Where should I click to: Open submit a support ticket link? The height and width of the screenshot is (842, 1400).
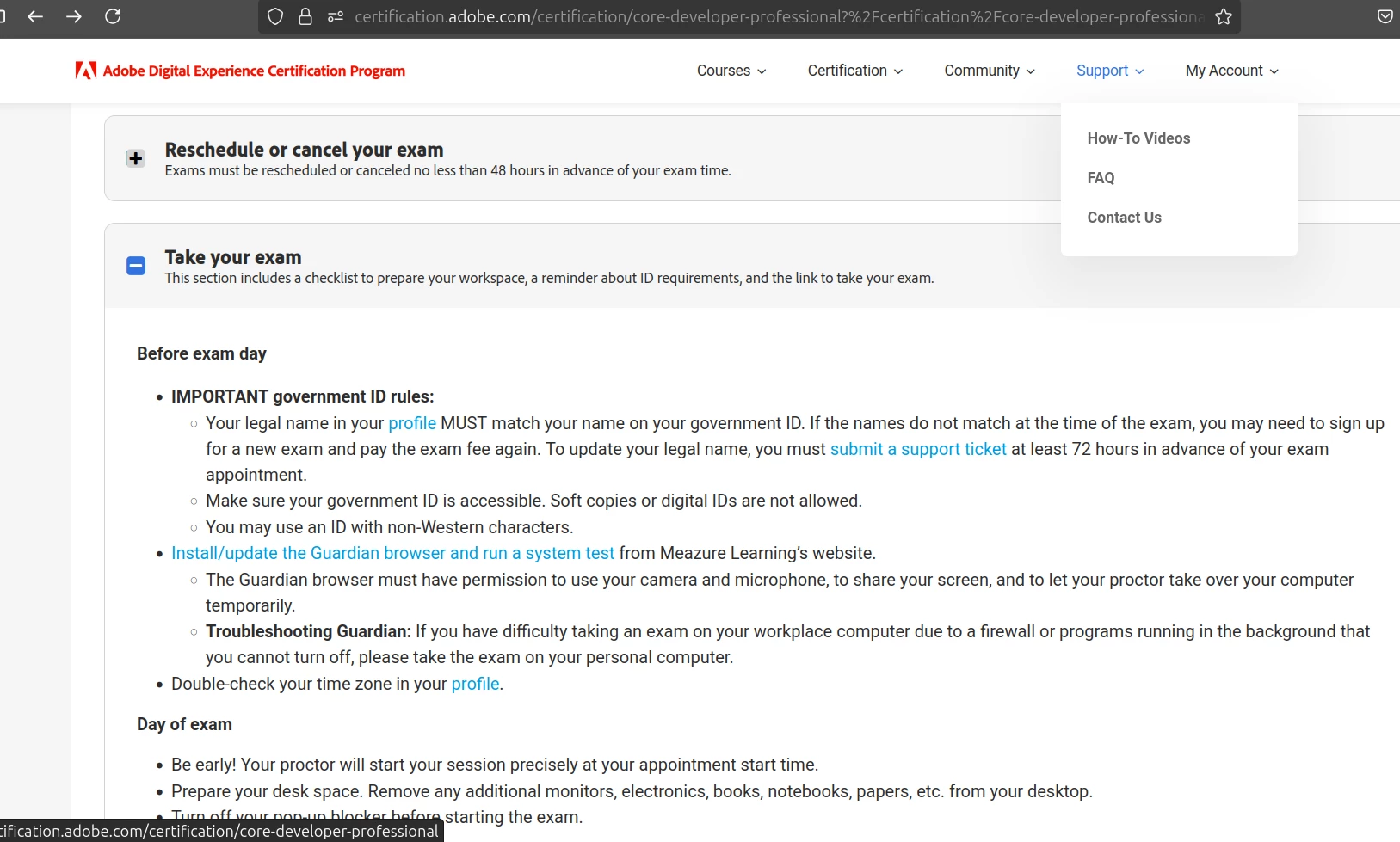(918, 449)
